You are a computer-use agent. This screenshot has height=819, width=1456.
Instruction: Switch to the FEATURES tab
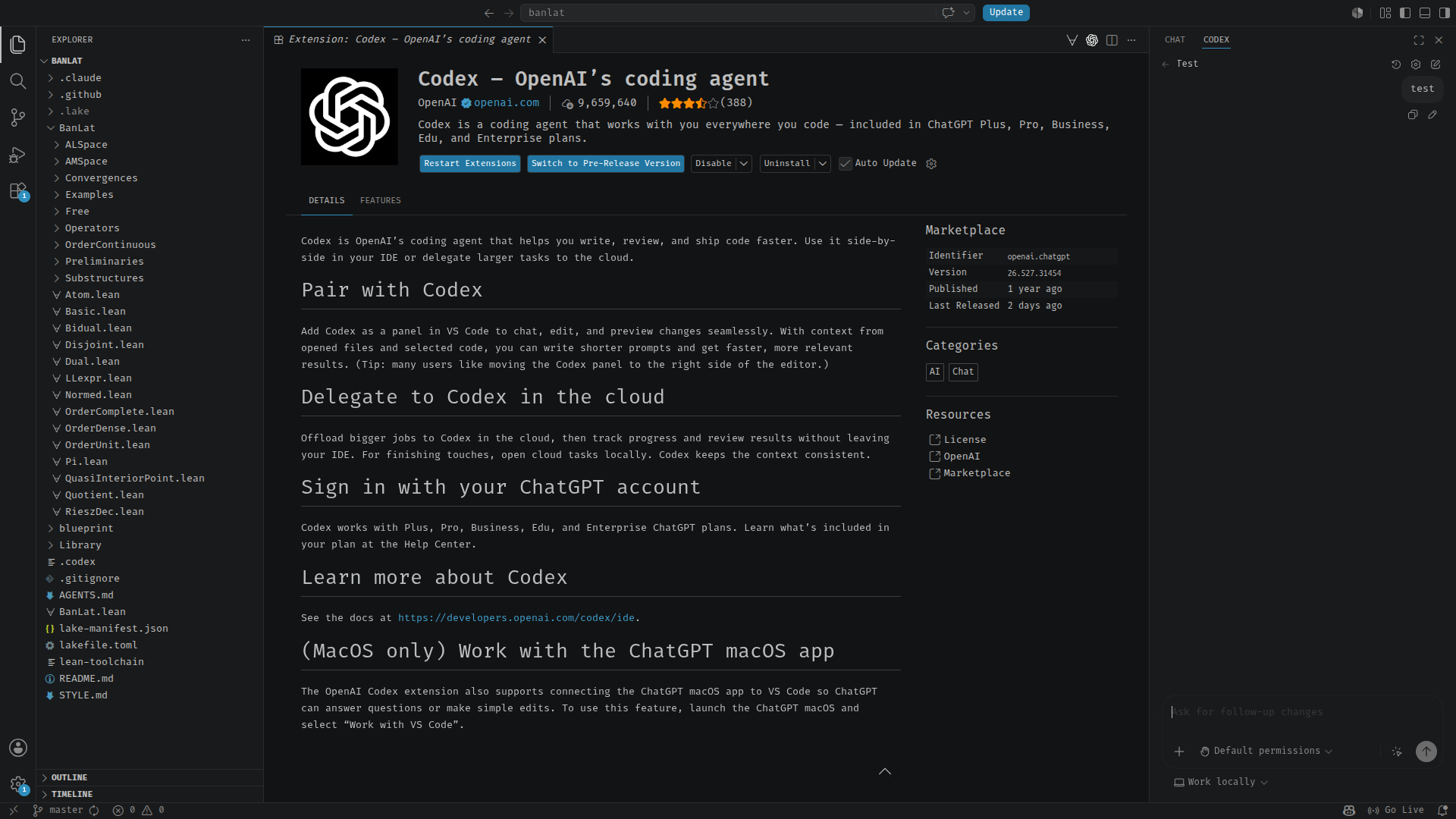point(380,201)
